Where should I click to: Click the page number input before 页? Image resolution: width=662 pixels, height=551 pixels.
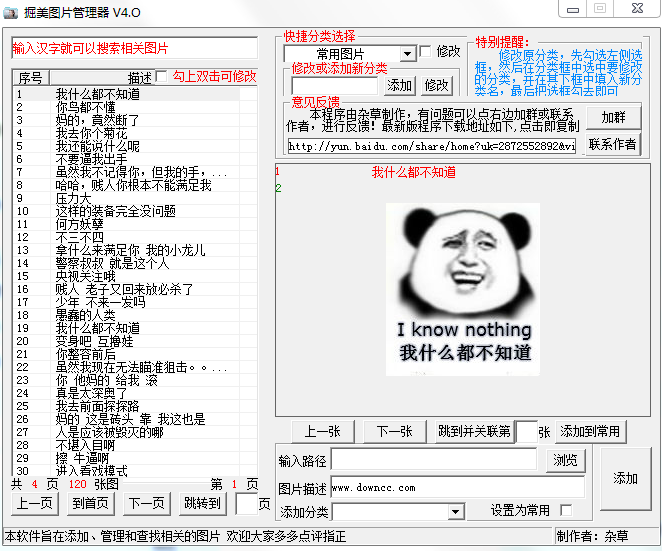246,503
